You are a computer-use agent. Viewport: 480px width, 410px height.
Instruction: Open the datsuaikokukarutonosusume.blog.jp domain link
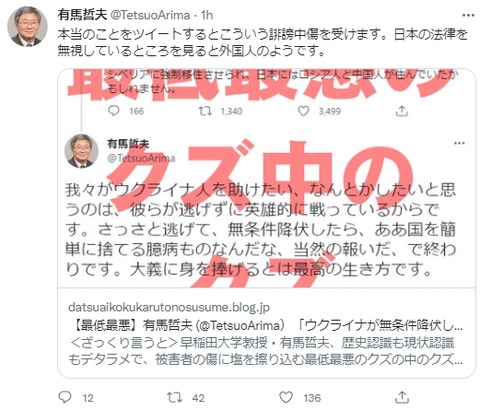coord(169,307)
